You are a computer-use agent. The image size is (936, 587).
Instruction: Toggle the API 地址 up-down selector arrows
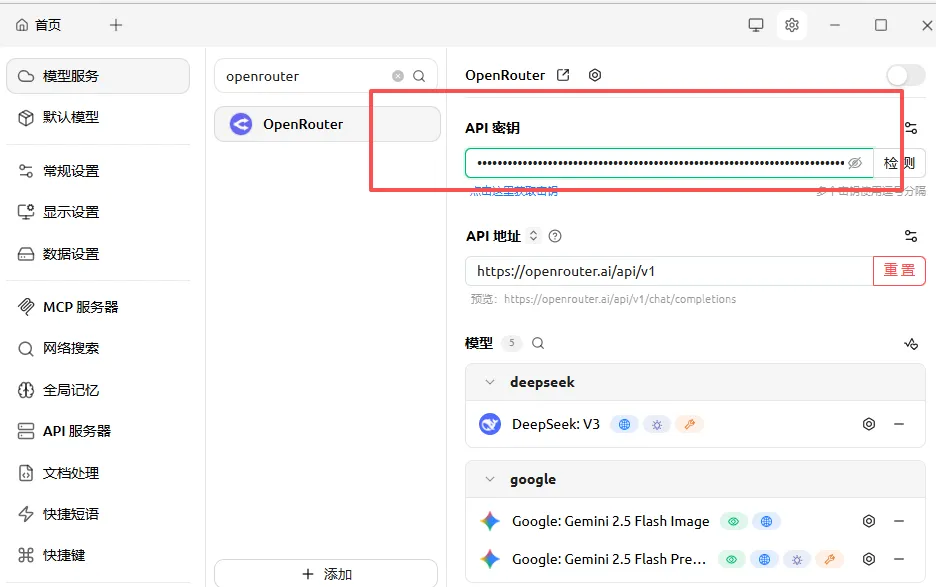[x=533, y=236]
